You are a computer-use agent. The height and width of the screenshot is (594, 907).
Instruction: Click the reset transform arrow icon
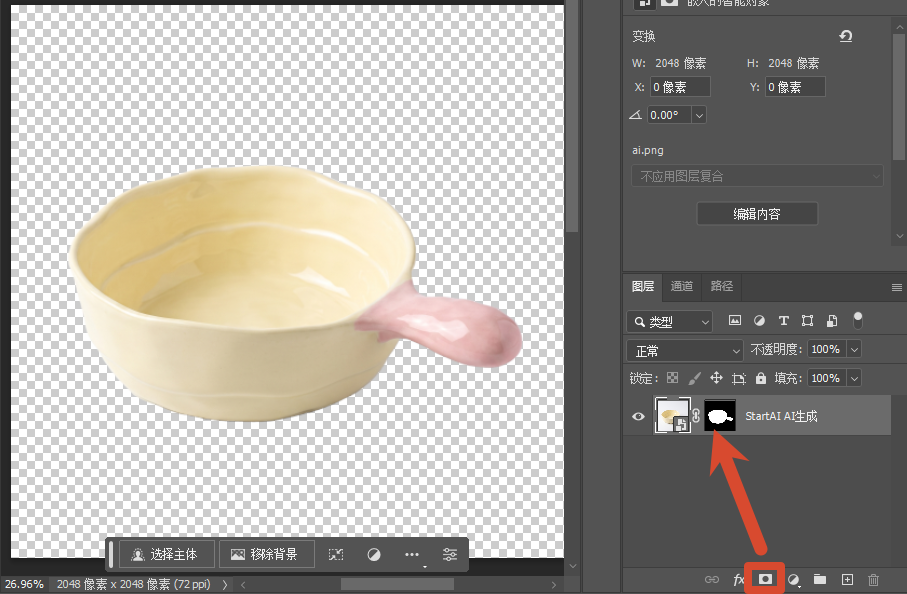[846, 36]
